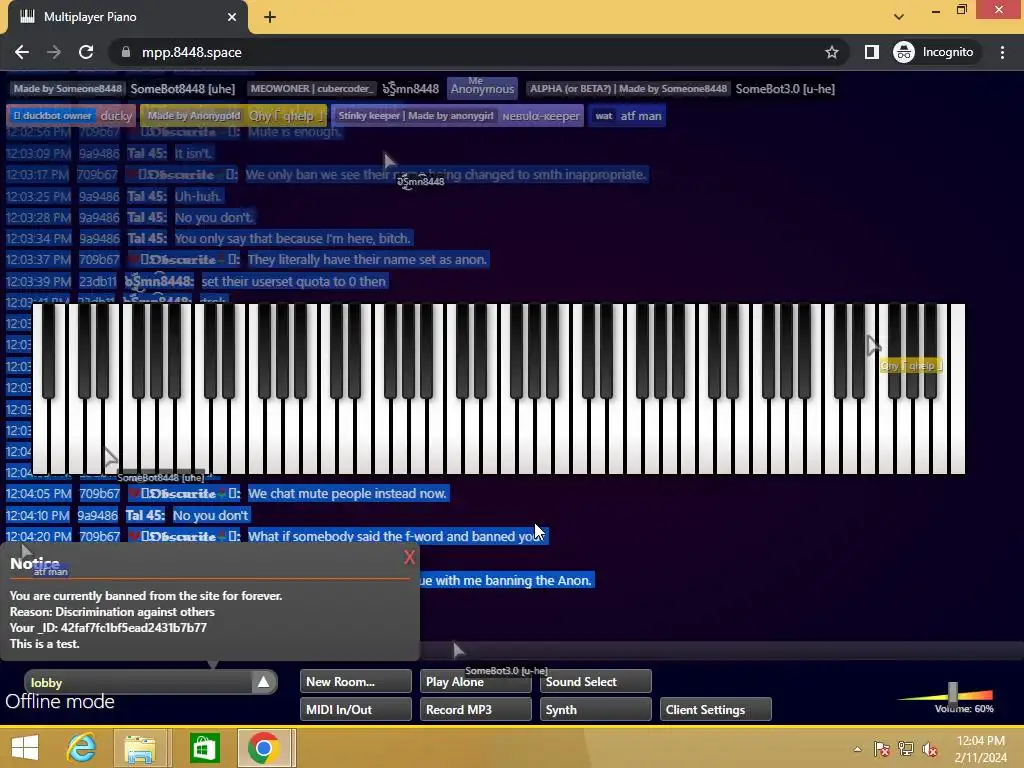Click Play Alone button

click(475, 681)
